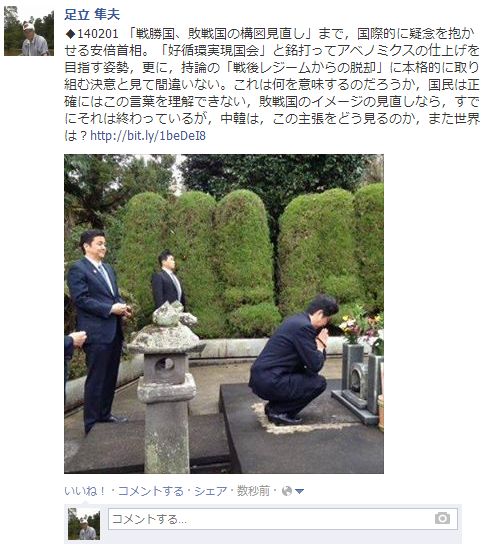
Task: Click the globe public-privacy icon
Action: click(x=287, y=491)
